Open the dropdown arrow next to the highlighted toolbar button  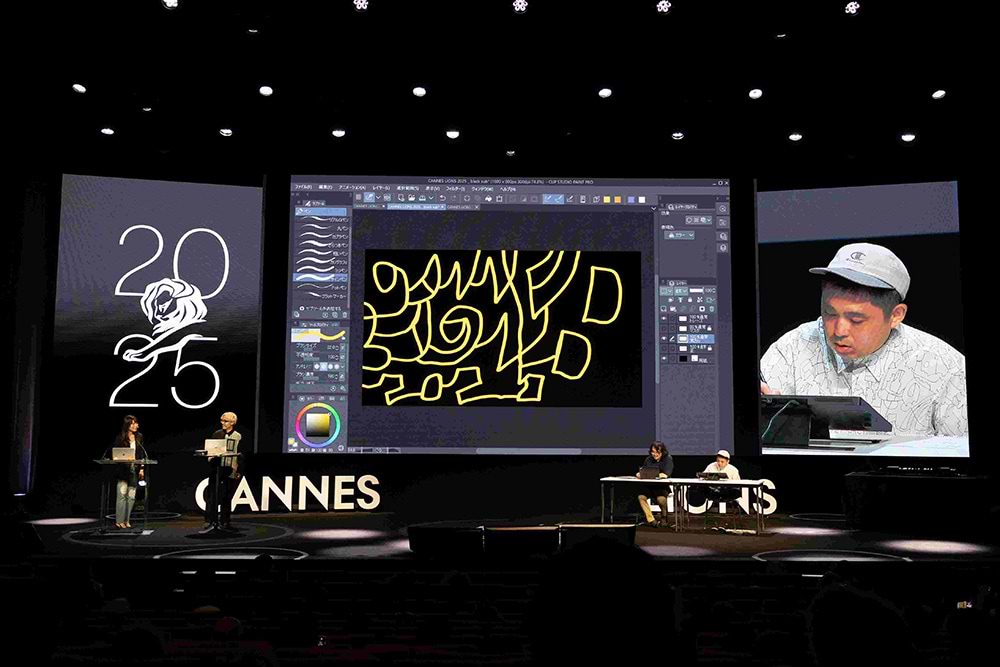(378, 198)
